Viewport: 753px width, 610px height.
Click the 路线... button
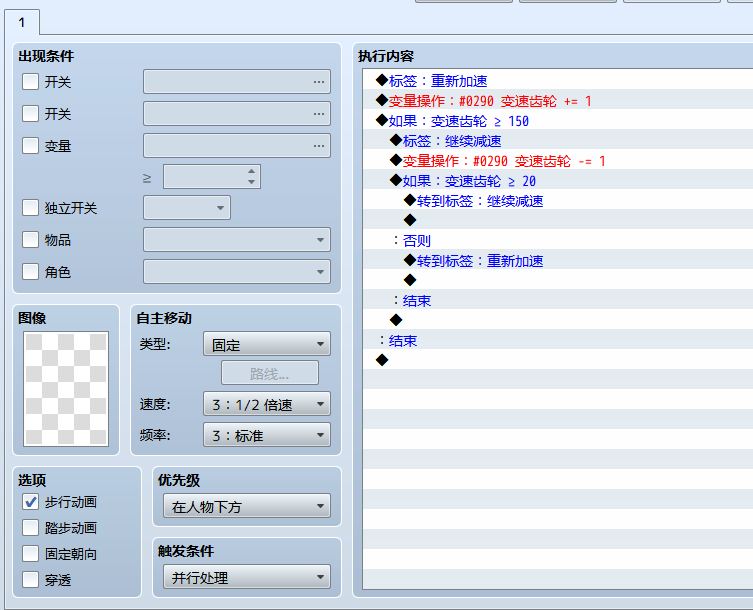pyautogui.click(x=270, y=373)
